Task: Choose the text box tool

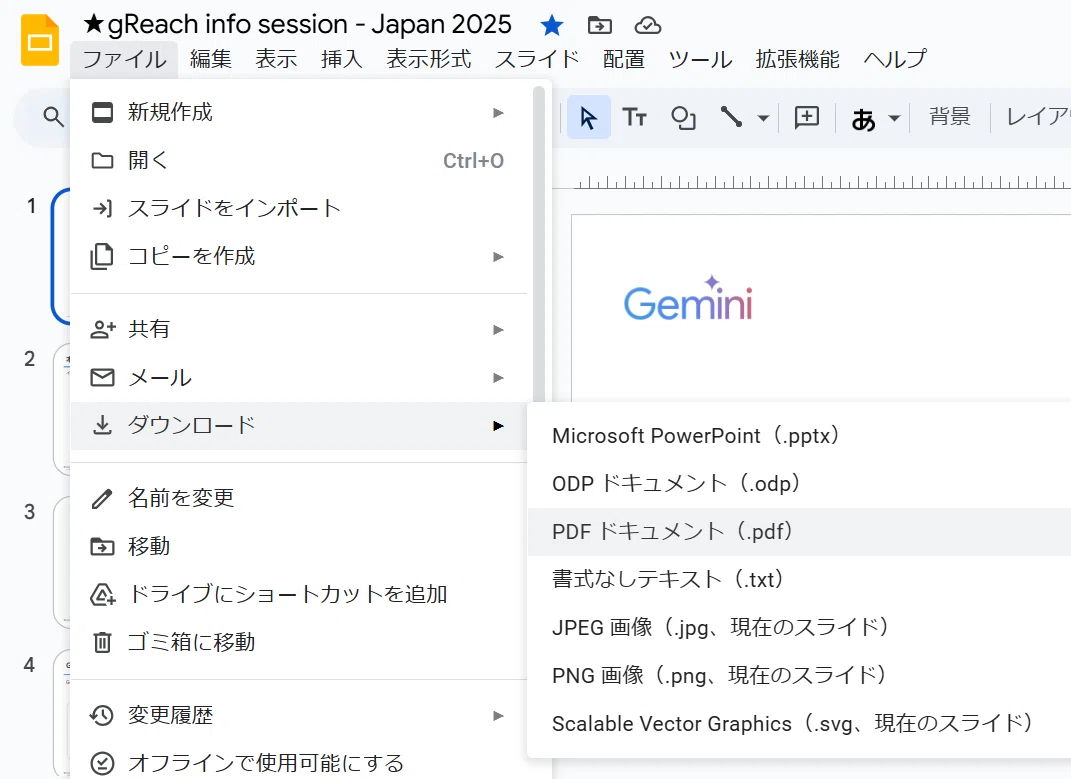Action: [635, 118]
